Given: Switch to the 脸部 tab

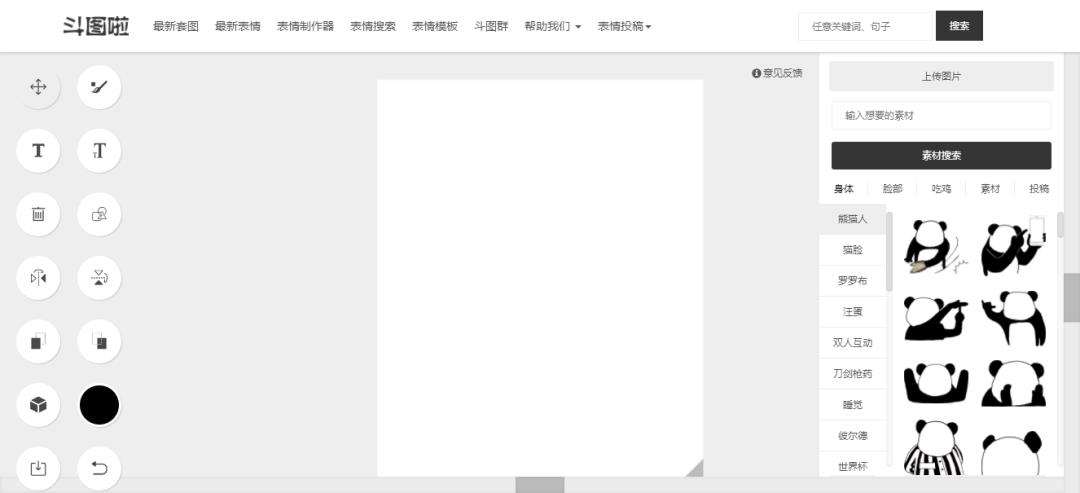Looking at the screenshot, I should 892,188.
